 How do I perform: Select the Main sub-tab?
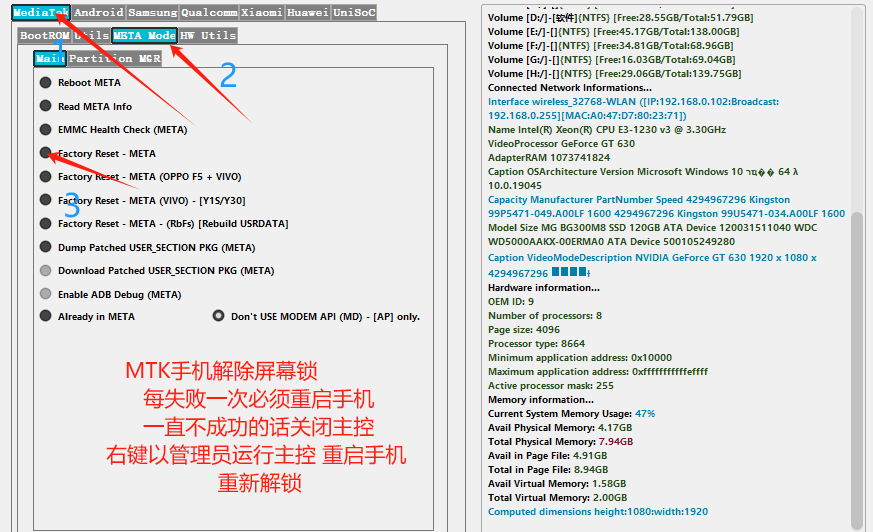[50, 58]
